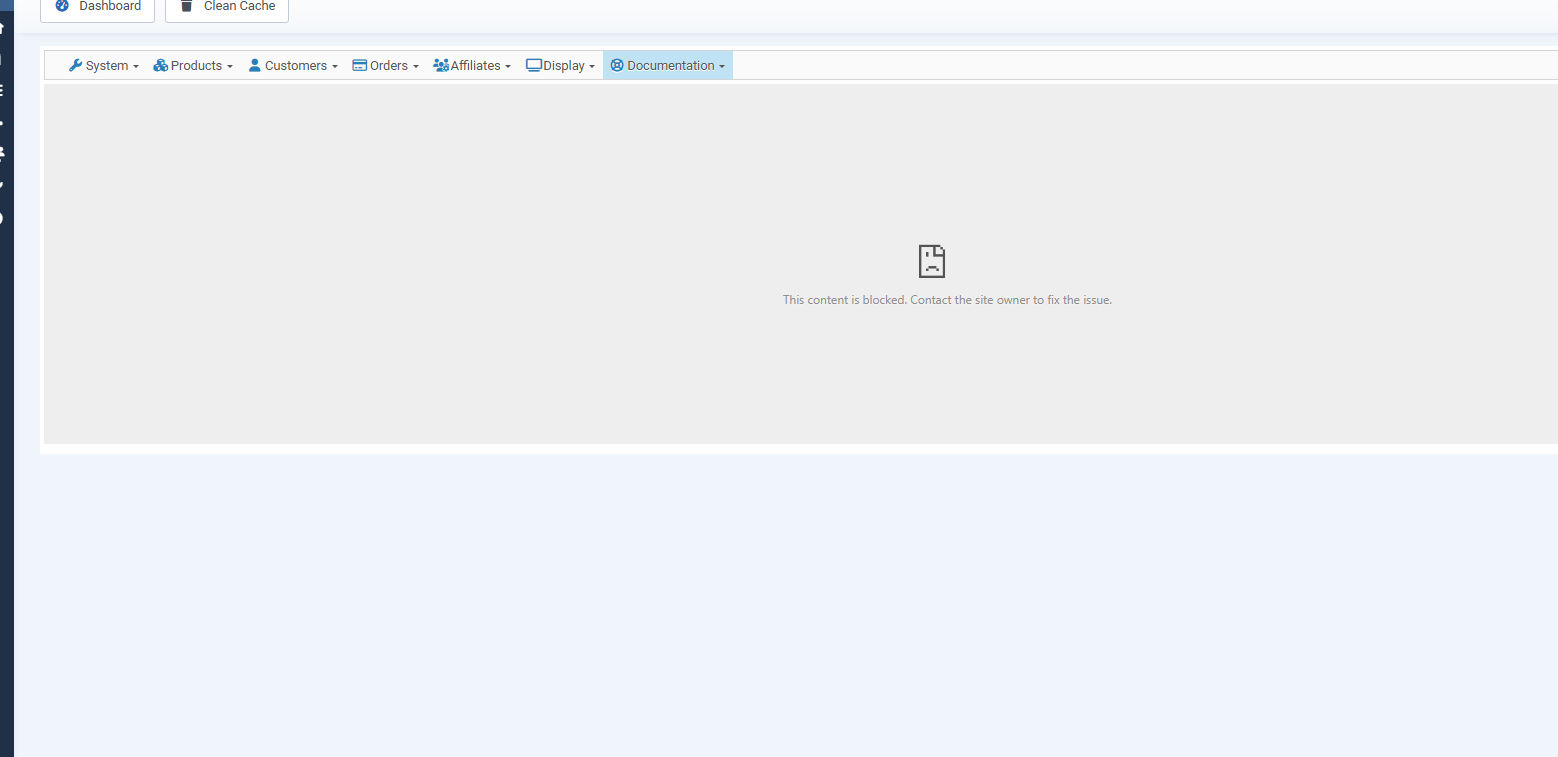Open the Display menu label
1558x757 pixels.
[x=564, y=65]
